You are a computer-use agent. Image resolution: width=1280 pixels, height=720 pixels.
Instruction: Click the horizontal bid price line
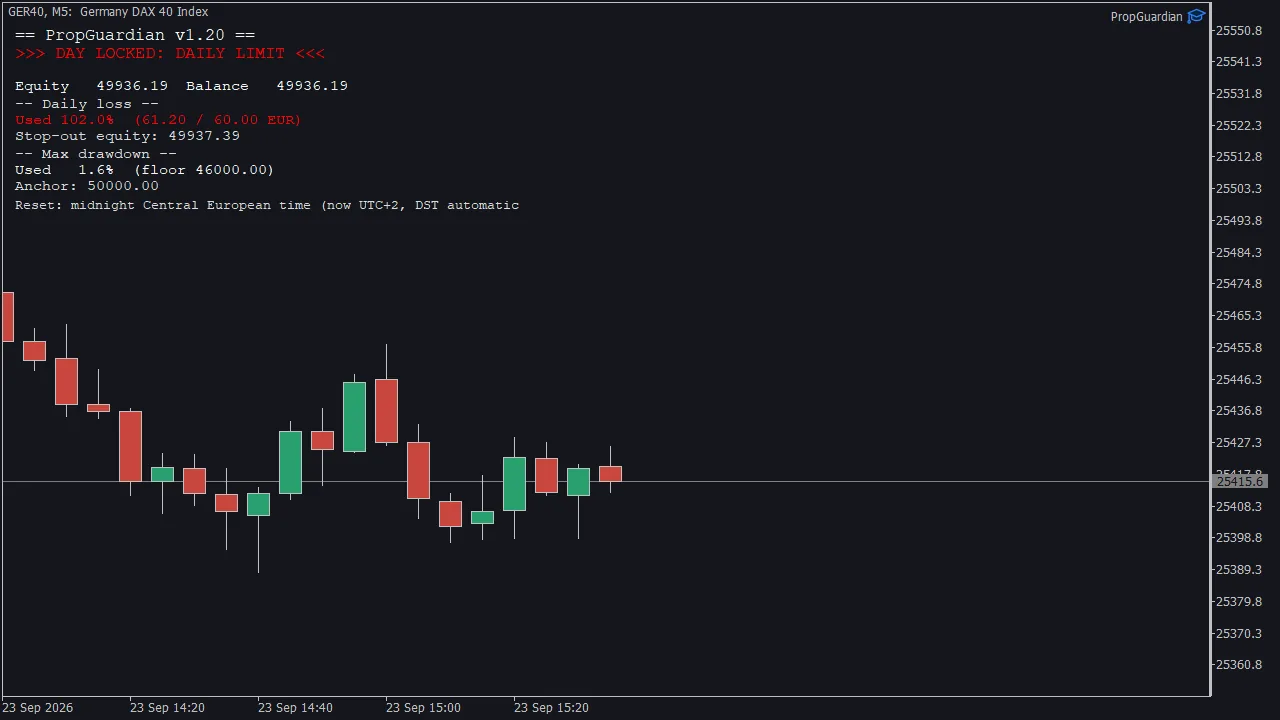point(605,482)
